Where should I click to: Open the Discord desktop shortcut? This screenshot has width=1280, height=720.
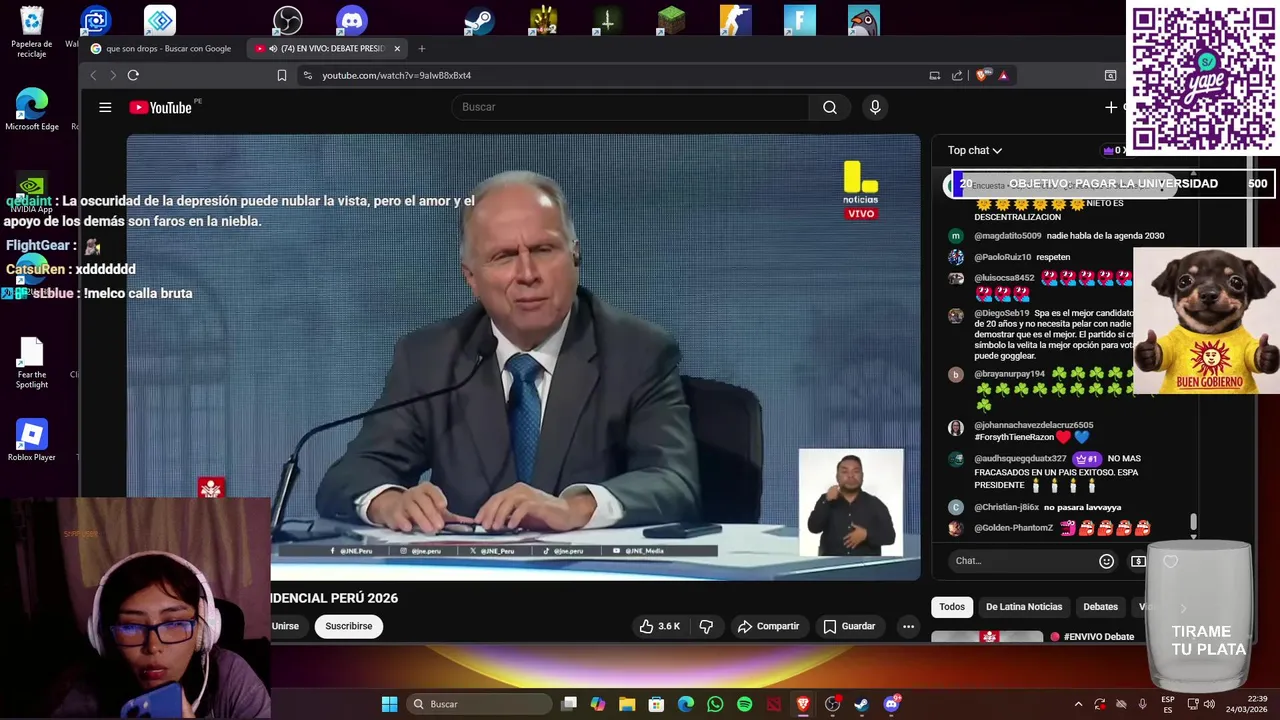click(352, 20)
